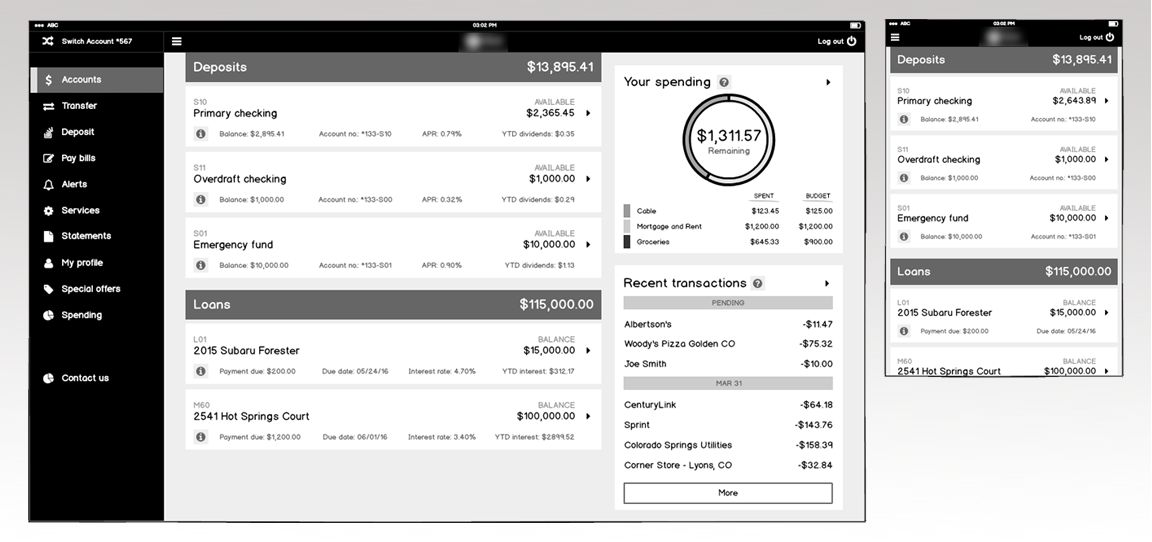Click the Switch Account shuffle icon

coord(48,41)
